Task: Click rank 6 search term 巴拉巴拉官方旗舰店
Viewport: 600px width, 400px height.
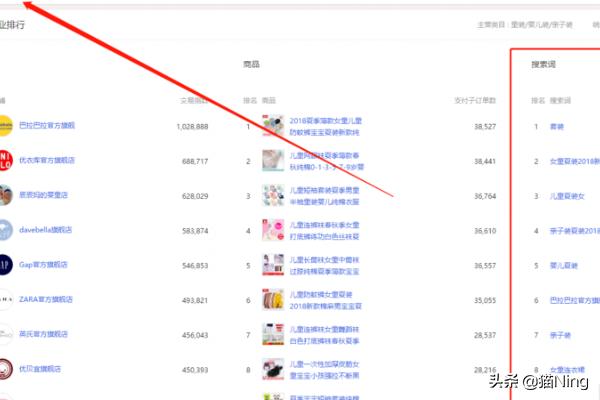Action: 575,300
